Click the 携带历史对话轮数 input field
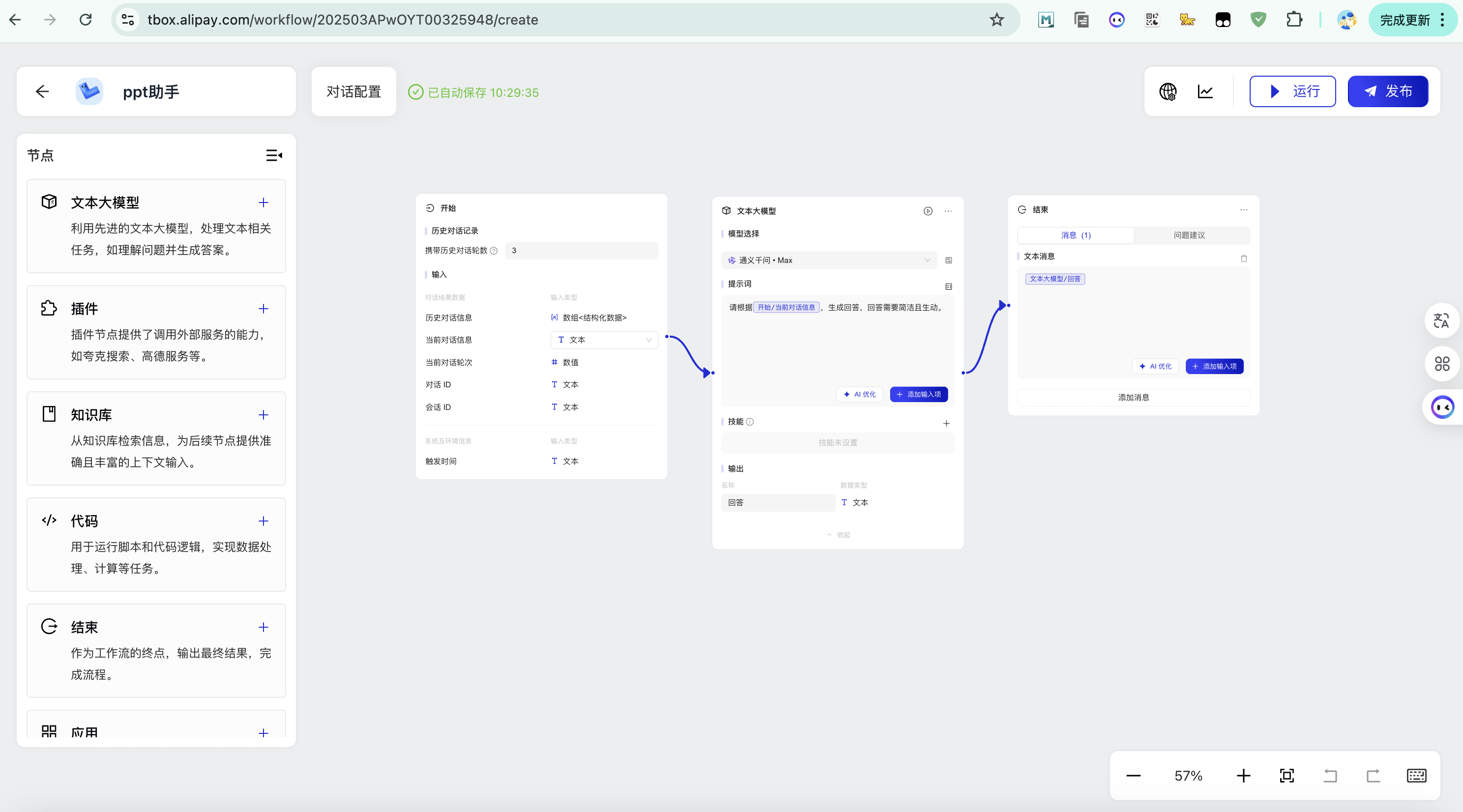 coord(581,250)
